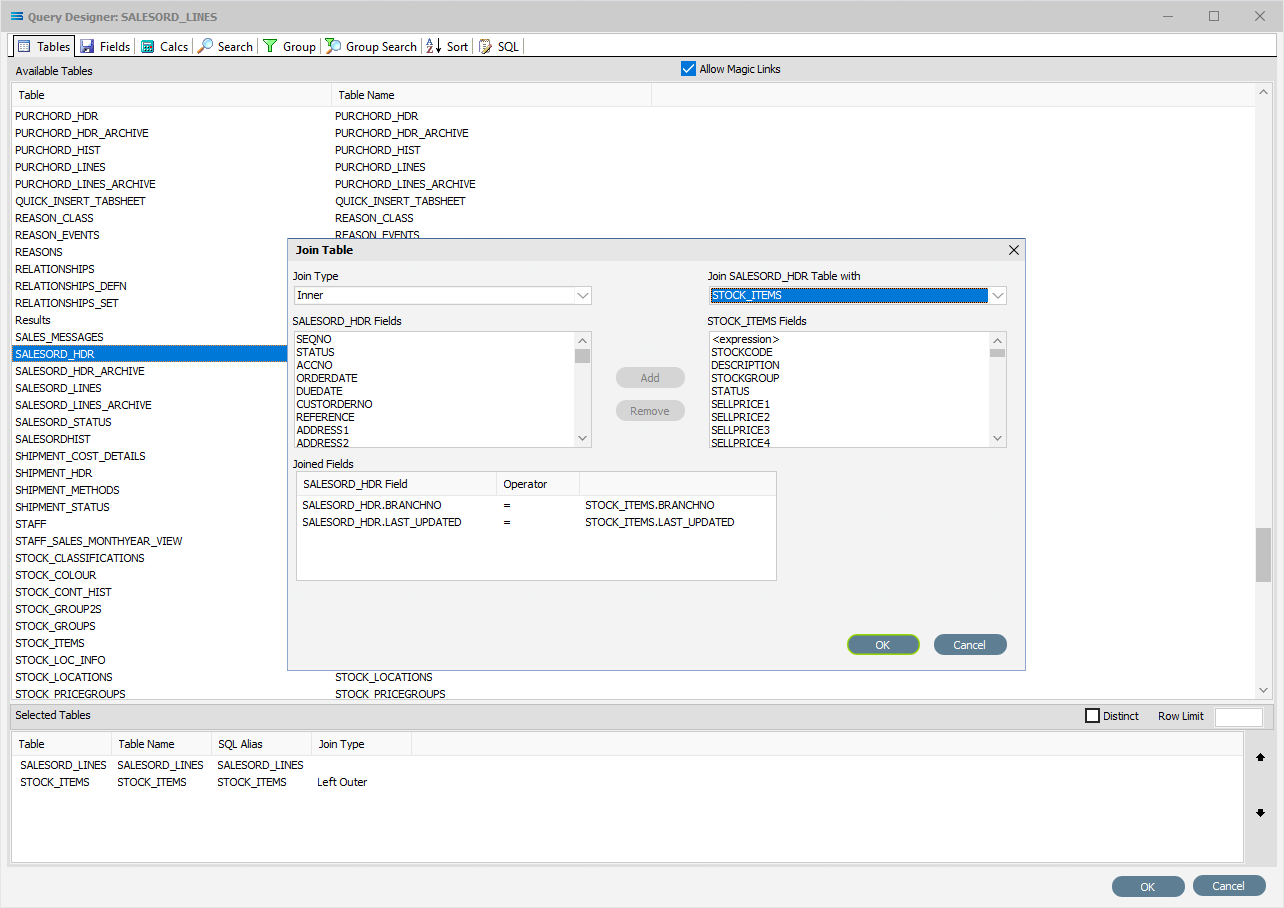Click Available Tables scrollbar down arrow
Image resolution: width=1284 pixels, height=908 pixels.
click(x=1263, y=690)
